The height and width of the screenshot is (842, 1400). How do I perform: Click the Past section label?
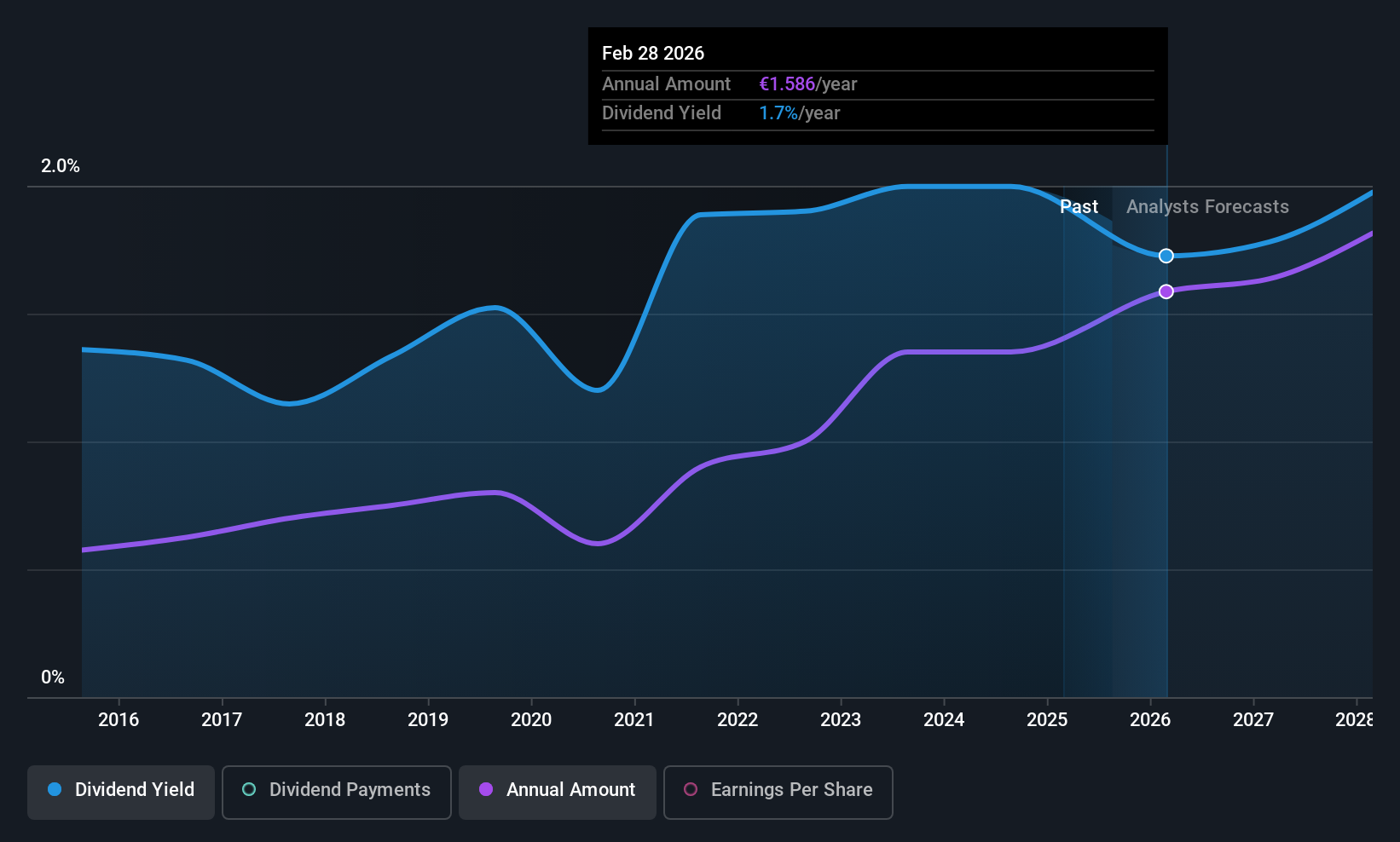point(1079,207)
